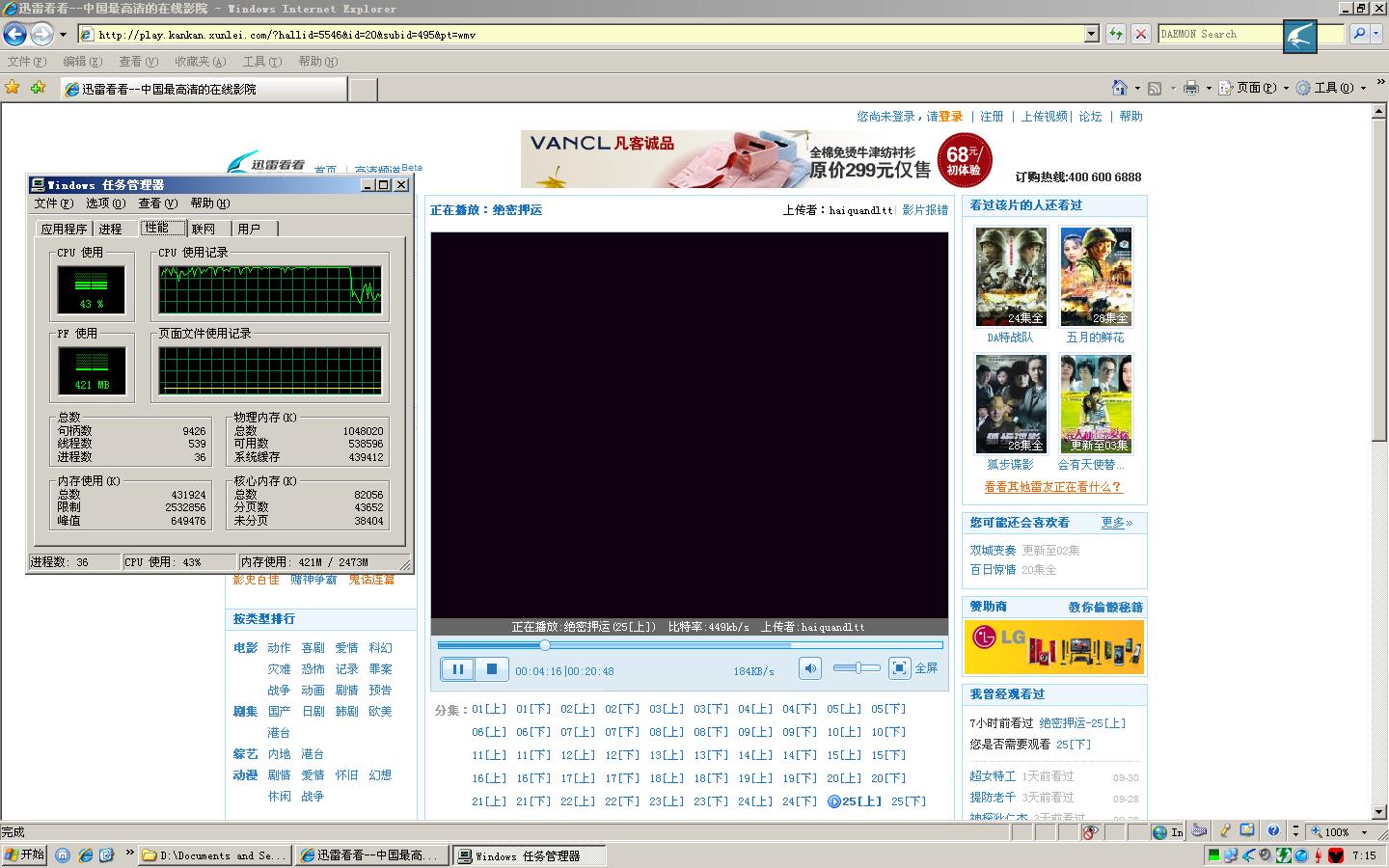Click the search magnifier icon
The image size is (1389, 868).
[1359, 34]
